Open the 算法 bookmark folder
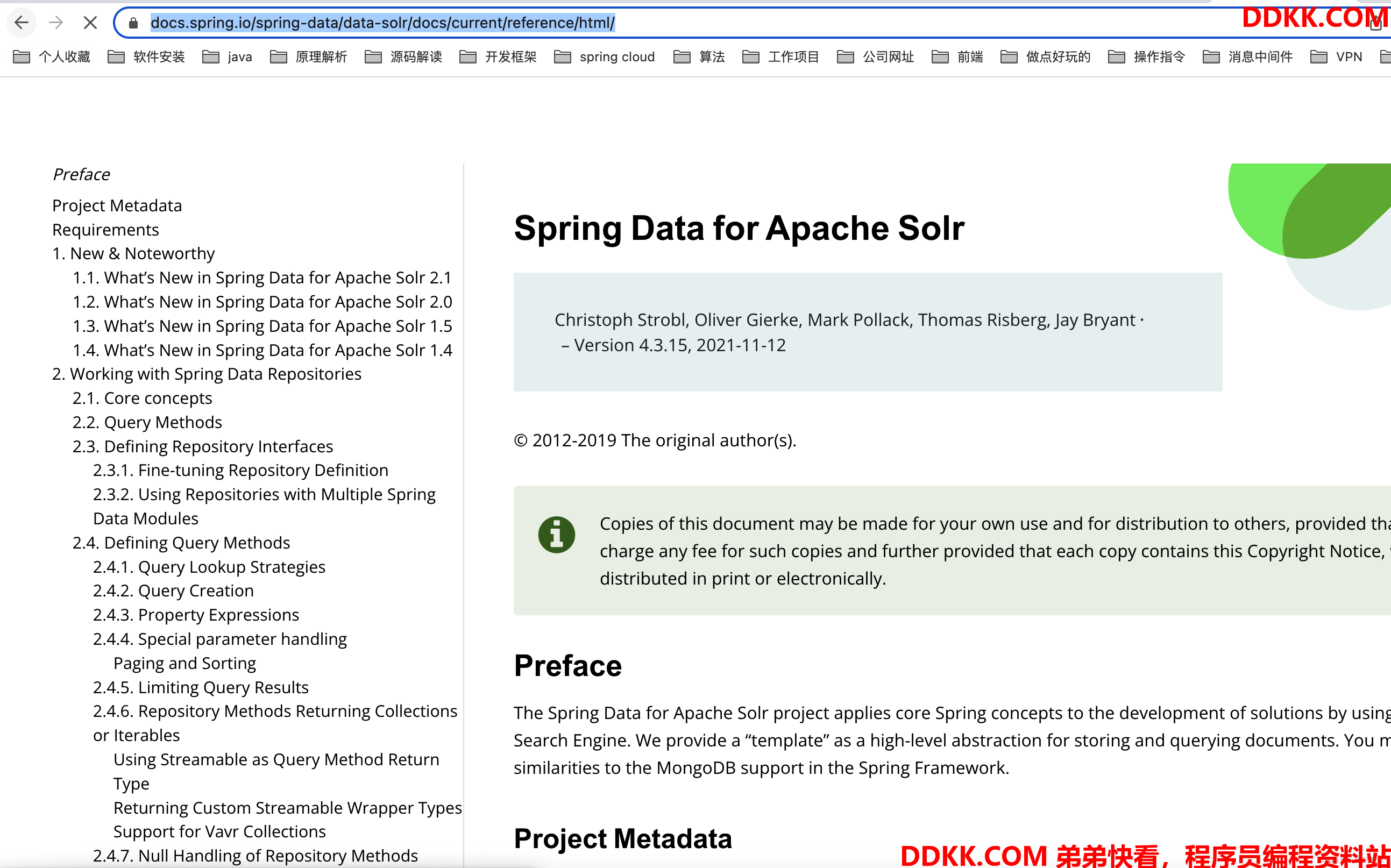 (699, 57)
